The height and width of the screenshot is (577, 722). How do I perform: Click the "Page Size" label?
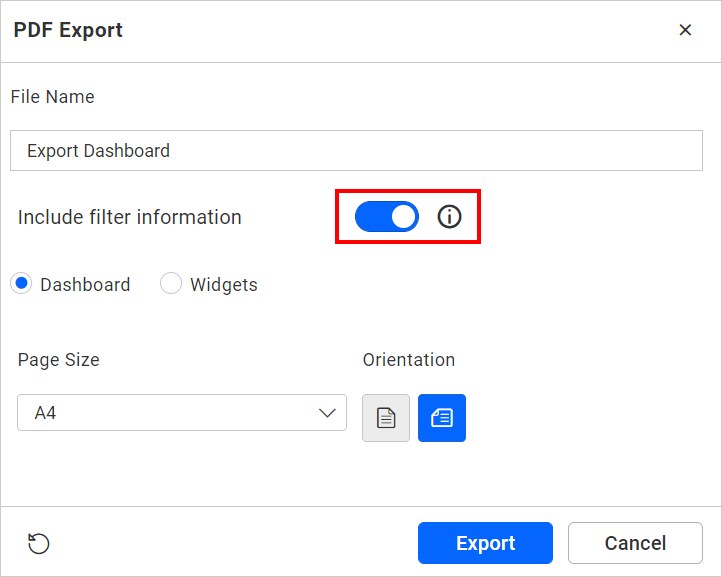(58, 360)
